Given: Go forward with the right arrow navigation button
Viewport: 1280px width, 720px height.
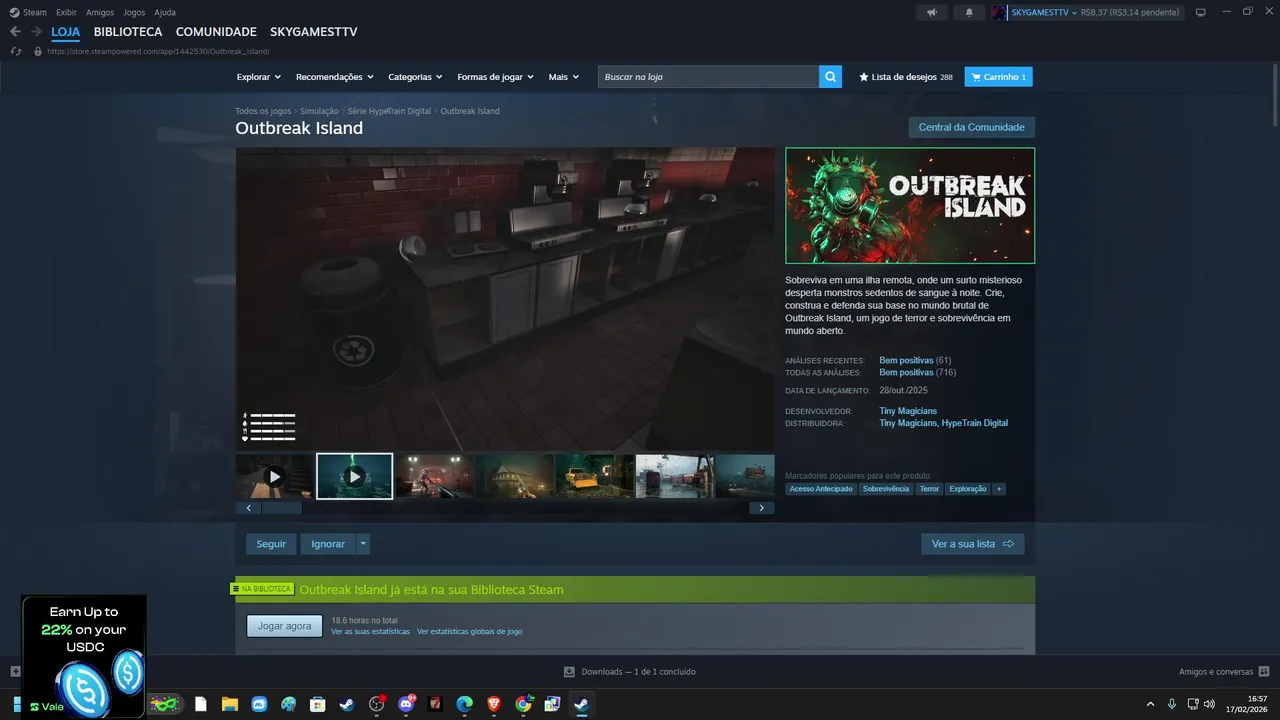Looking at the screenshot, I should [36, 32].
